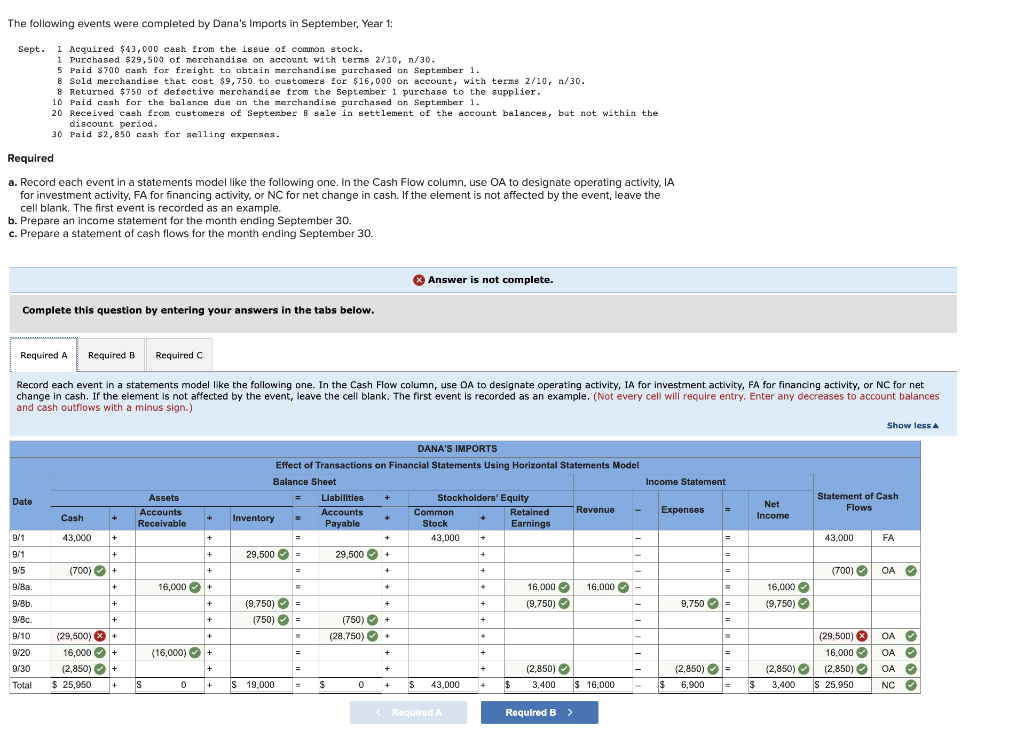The image size is (1024, 736).
Task: Select the 9/8a Retained Earnings cell 16,000
Action: tap(539, 587)
